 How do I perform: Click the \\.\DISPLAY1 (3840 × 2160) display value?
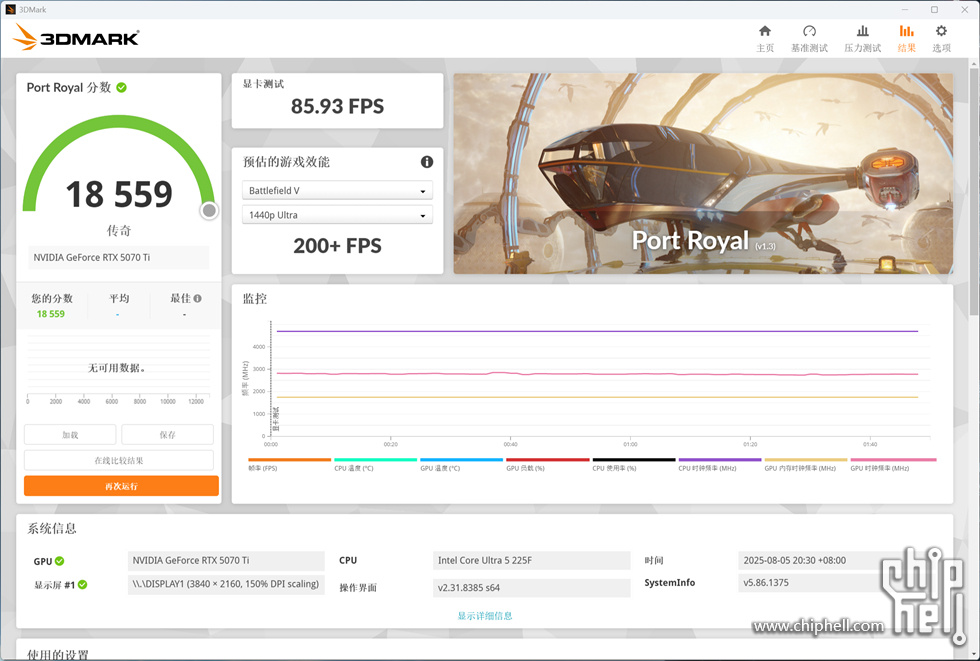pos(226,584)
